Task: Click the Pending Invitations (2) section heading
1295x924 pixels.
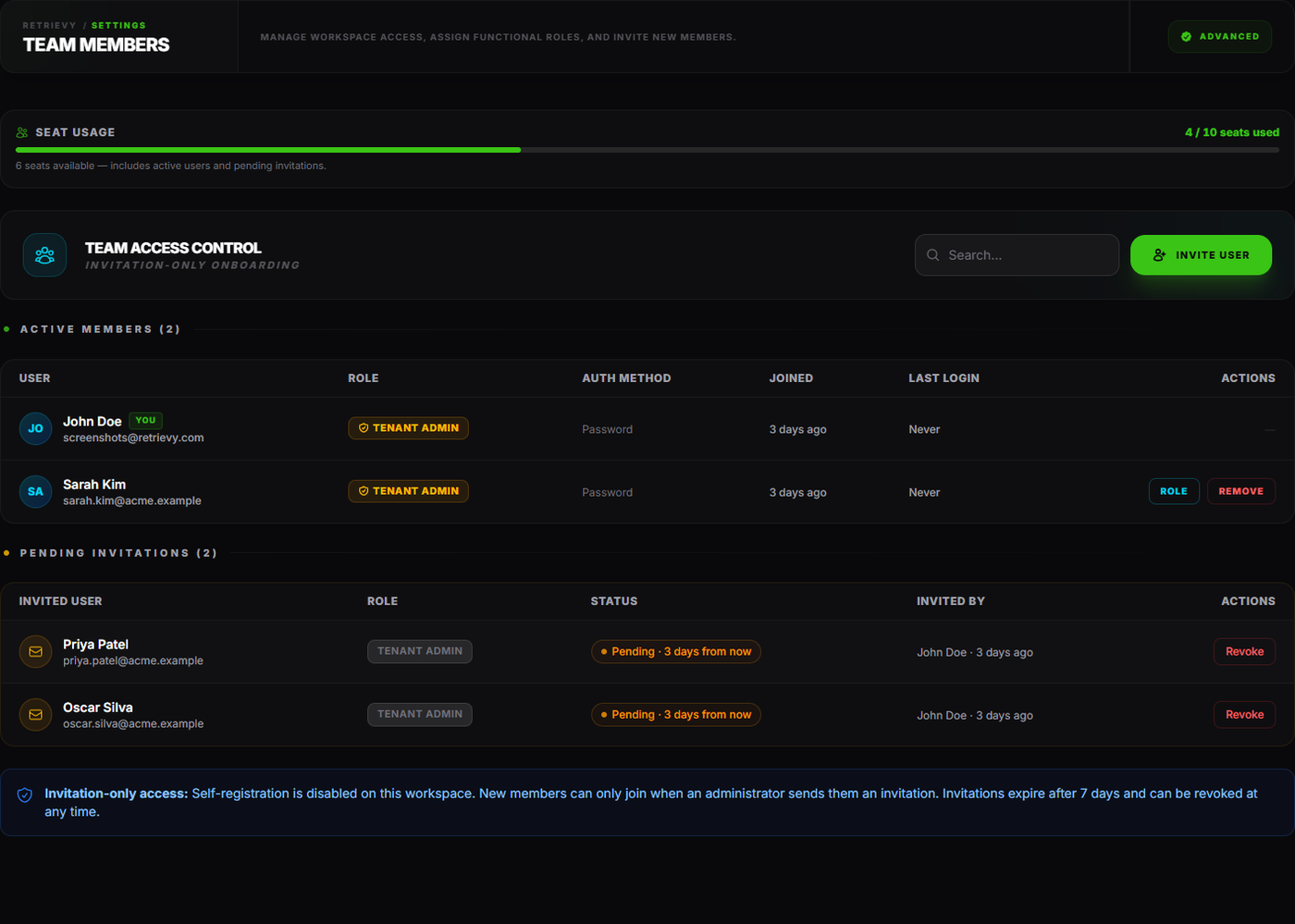Action: coord(118,553)
